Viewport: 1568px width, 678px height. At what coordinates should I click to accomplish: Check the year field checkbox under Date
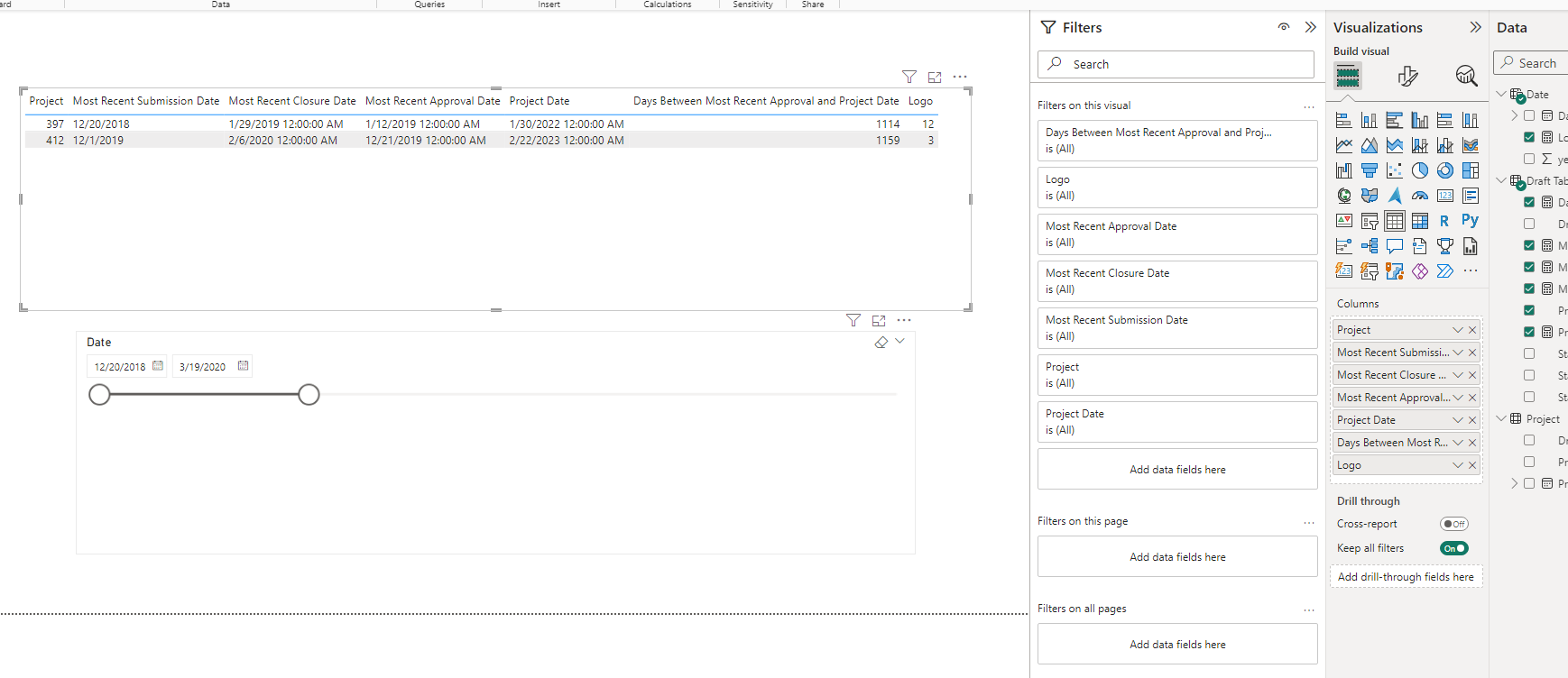pos(1529,159)
